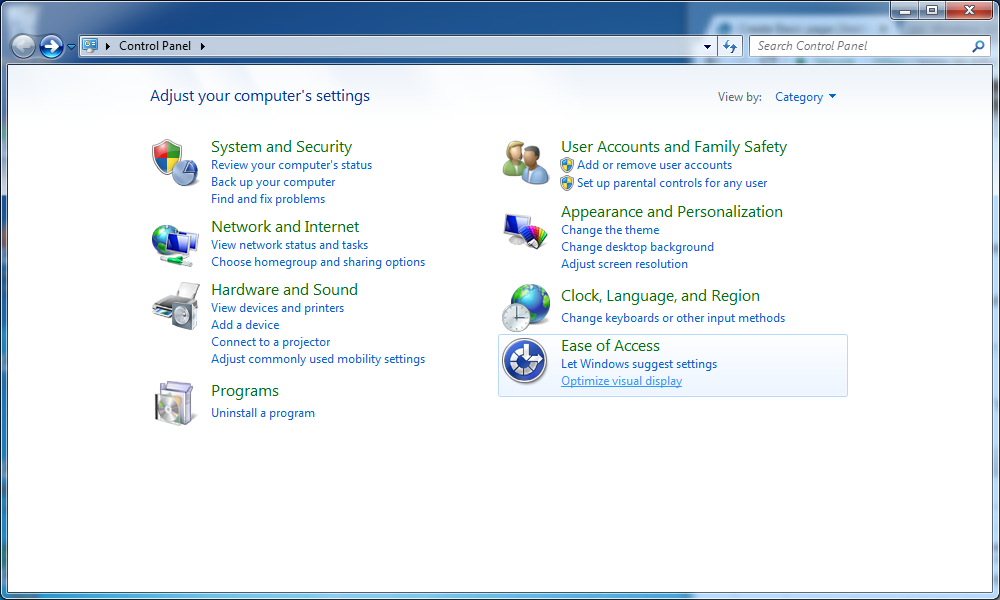The width and height of the screenshot is (1000, 600).
Task: Click the Adjust screen resolution link
Action: point(624,264)
